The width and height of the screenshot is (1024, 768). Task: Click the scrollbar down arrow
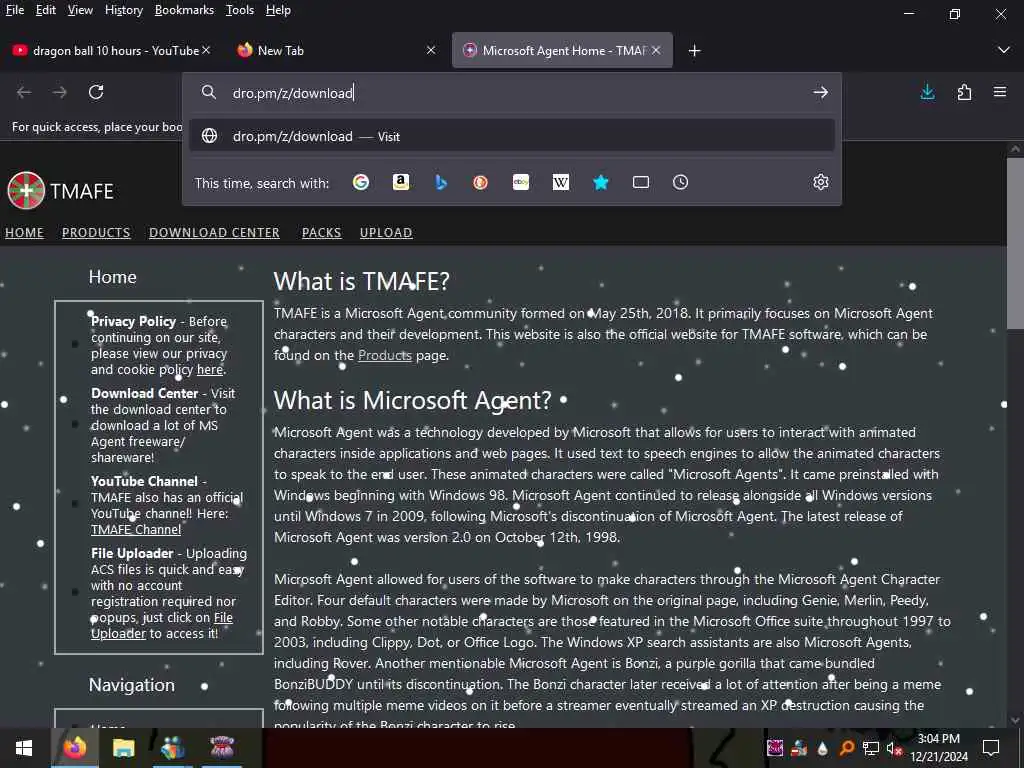[1015, 721]
